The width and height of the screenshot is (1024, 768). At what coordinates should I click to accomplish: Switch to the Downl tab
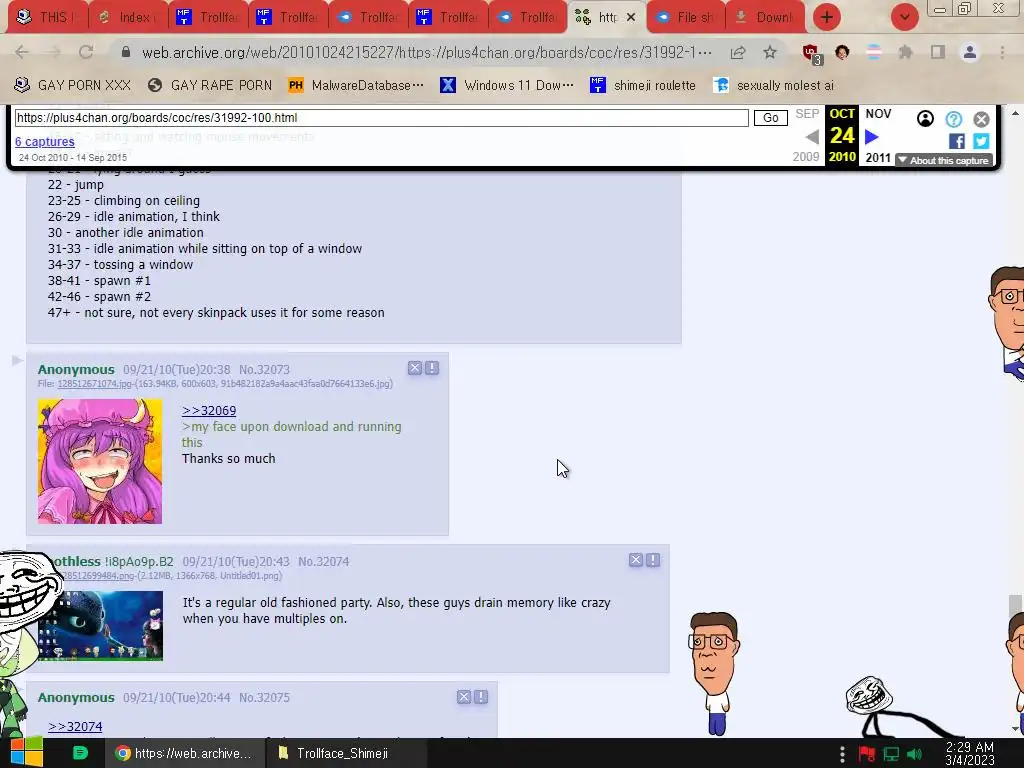coord(765,17)
